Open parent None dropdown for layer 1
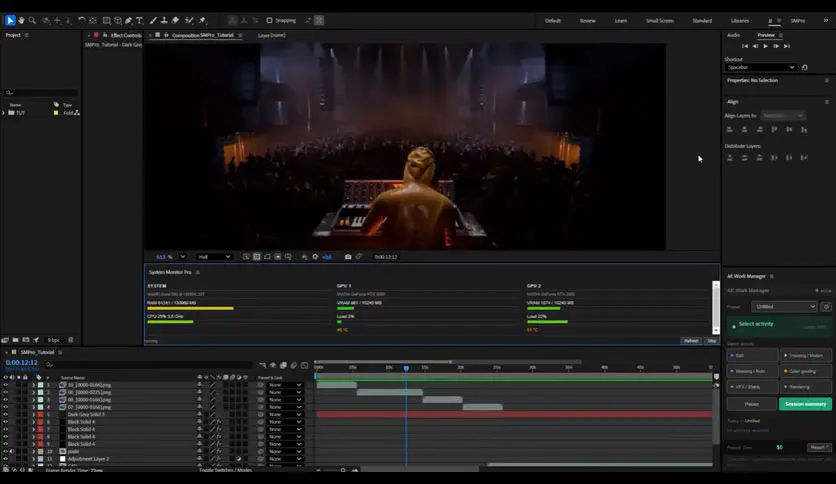The width and height of the screenshot is (836, 484). click(285, 385)
